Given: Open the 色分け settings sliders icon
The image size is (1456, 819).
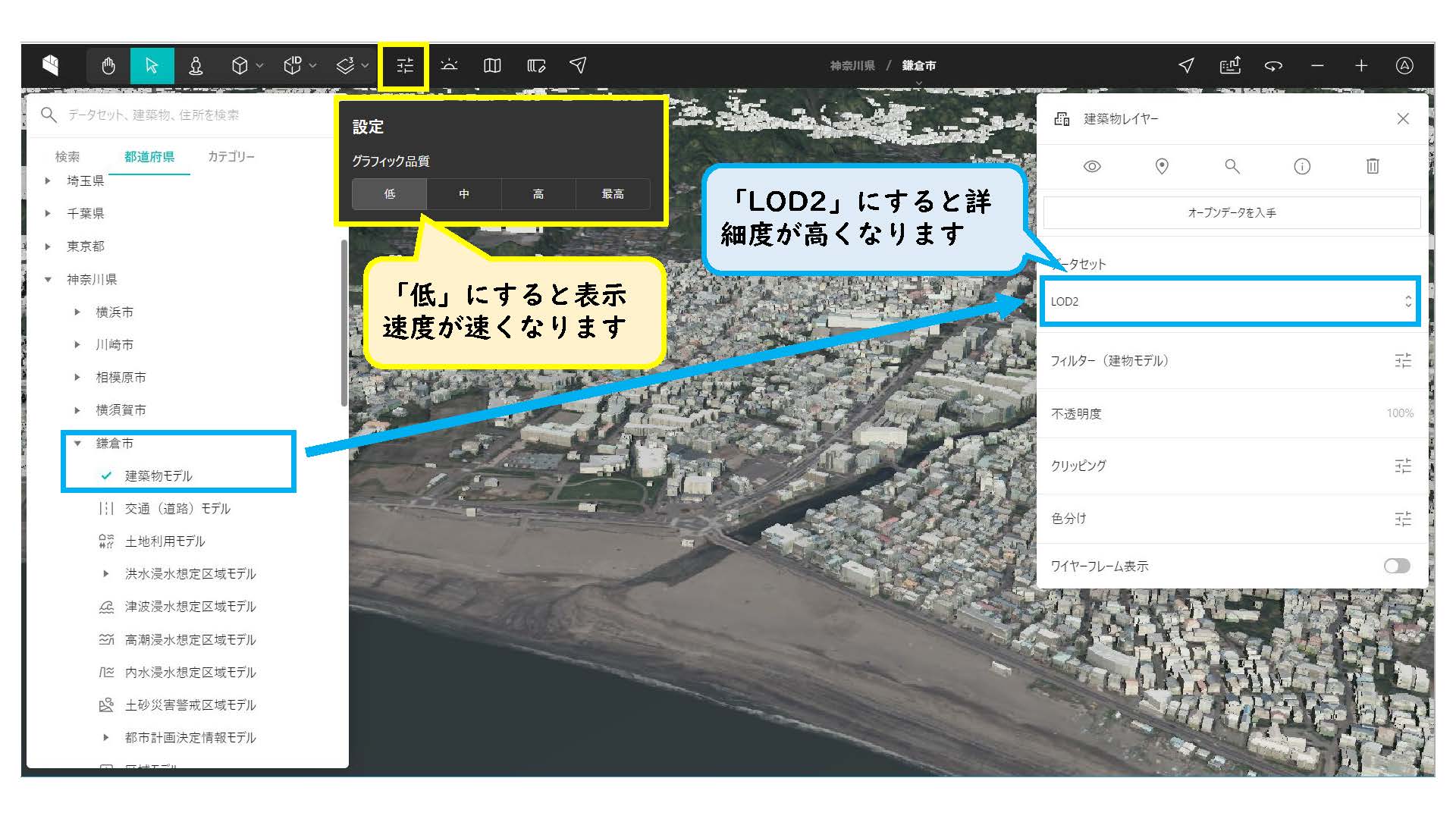Looking at the screenshot, I should [1403, 519].
